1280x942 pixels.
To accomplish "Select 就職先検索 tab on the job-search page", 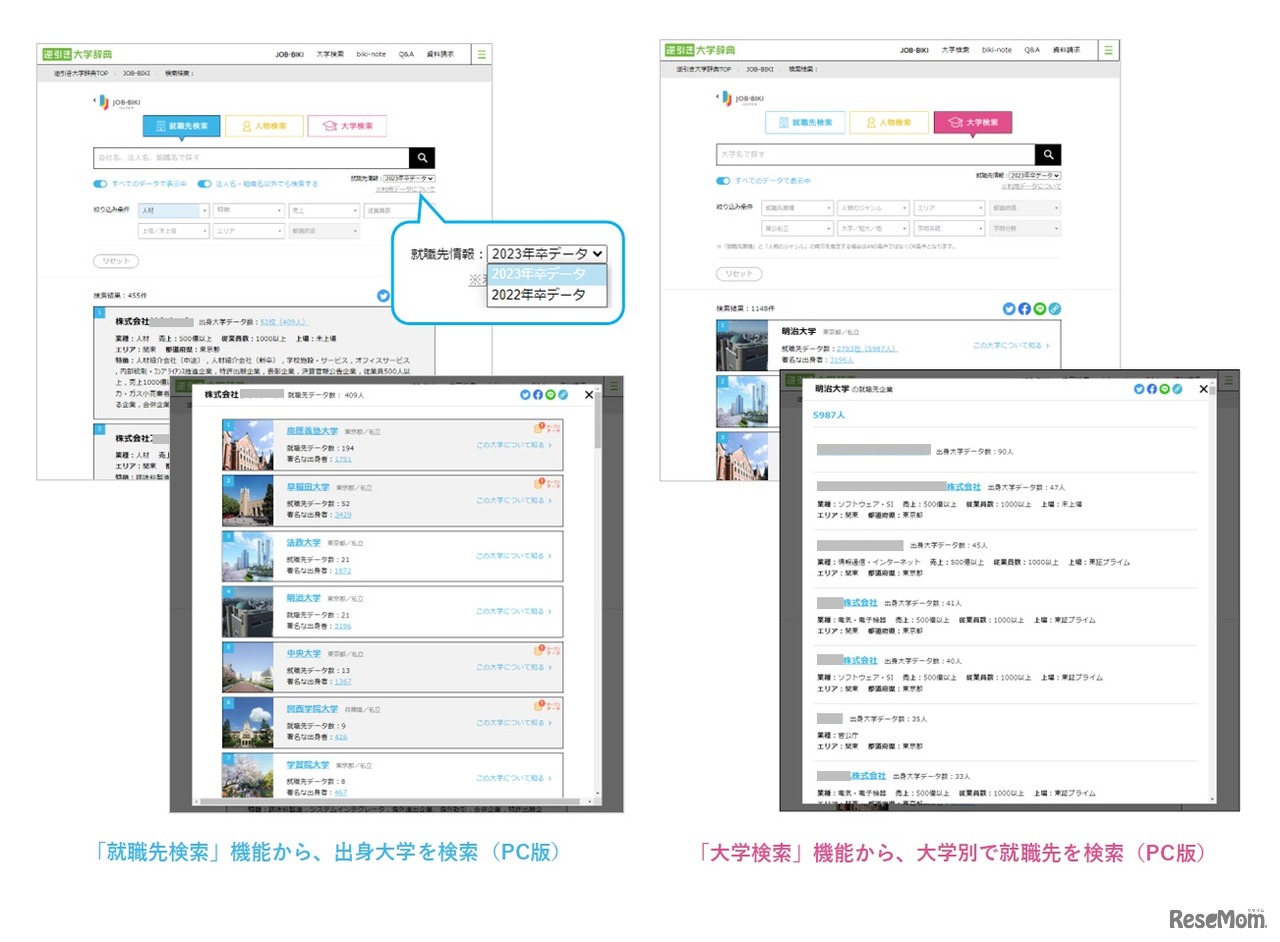I will point(181,126).
